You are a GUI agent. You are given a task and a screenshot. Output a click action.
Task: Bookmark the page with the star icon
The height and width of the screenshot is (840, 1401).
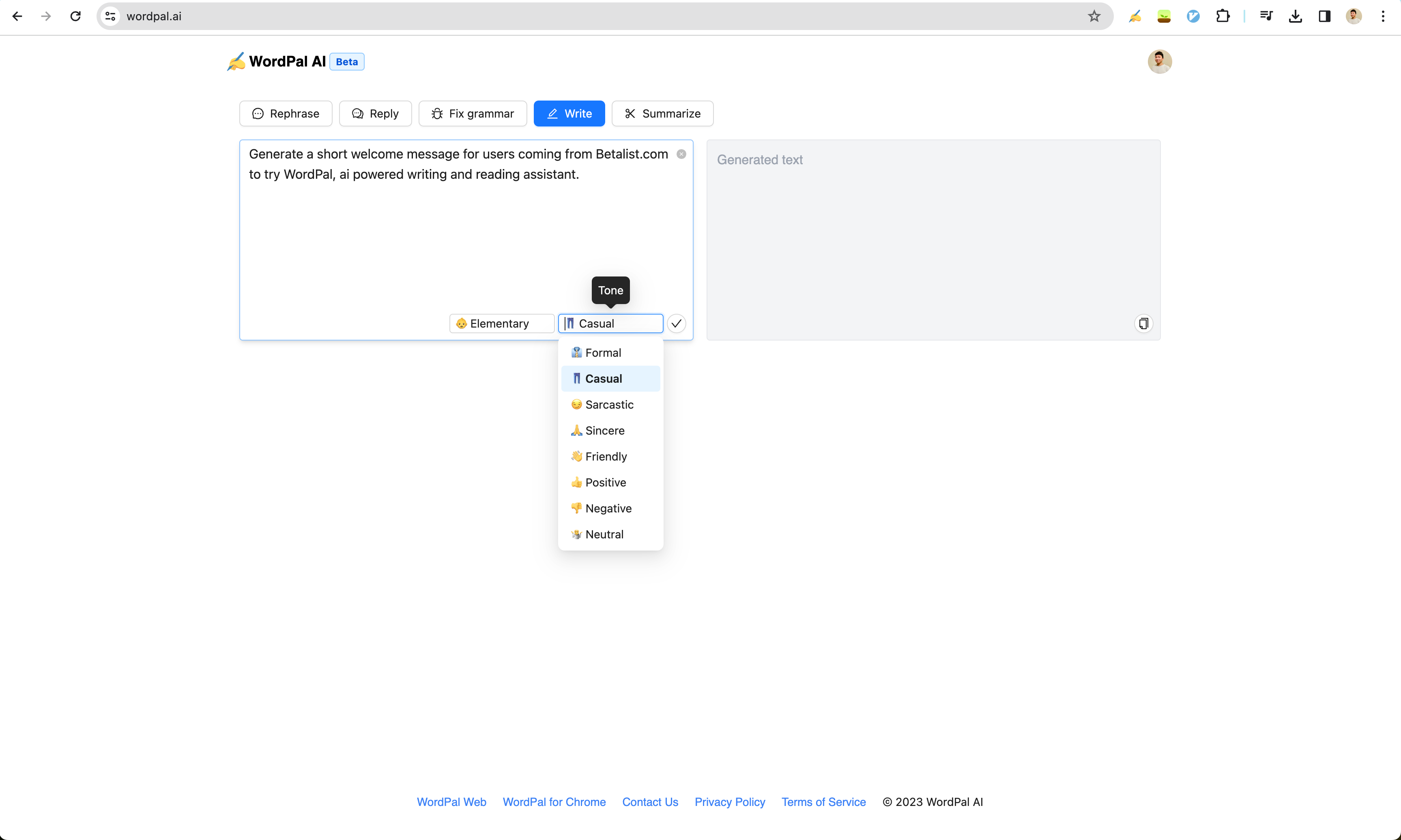tap(1094, 16)
